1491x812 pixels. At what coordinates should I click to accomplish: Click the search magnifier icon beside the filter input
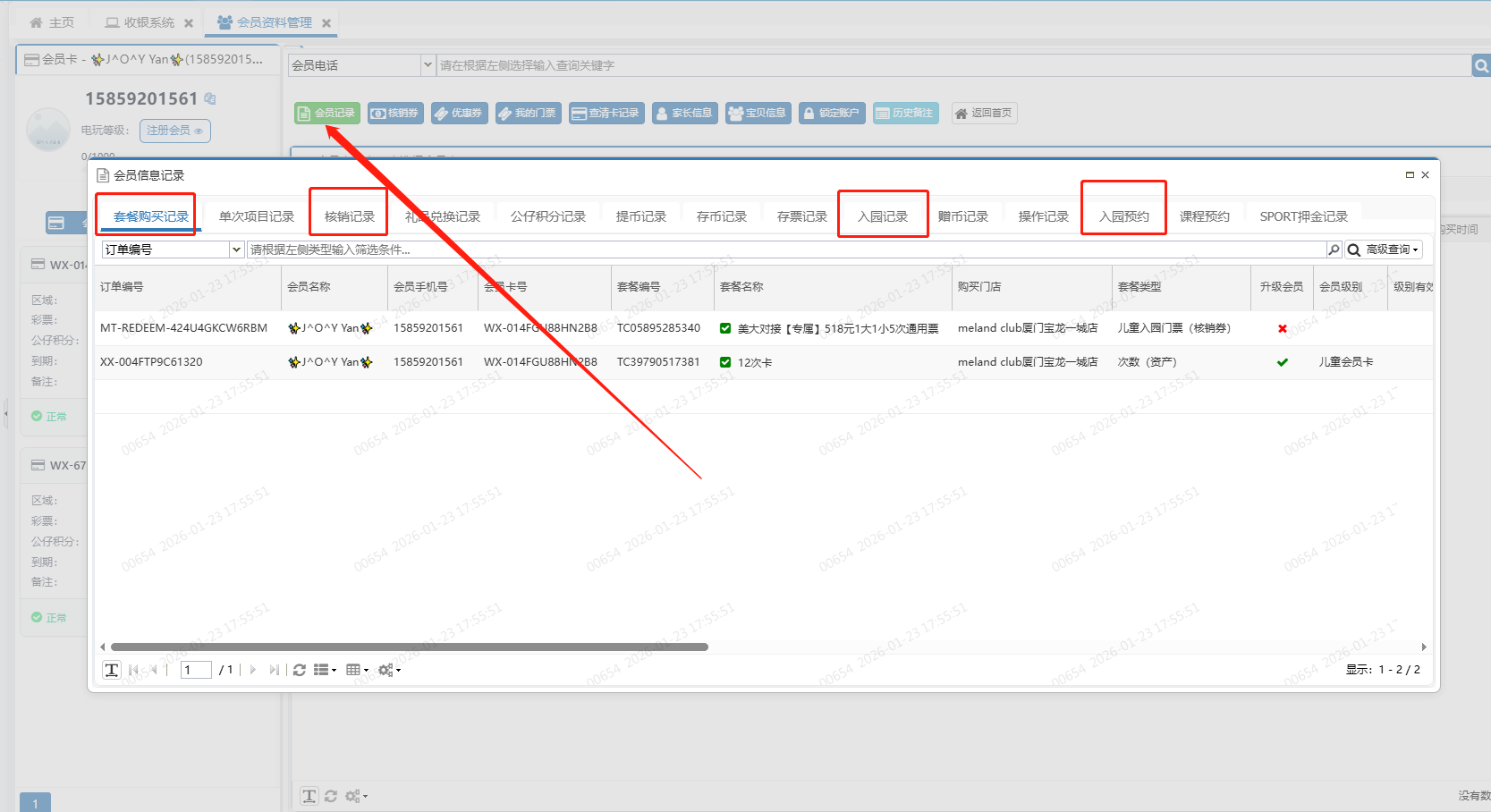[1334, 250]
